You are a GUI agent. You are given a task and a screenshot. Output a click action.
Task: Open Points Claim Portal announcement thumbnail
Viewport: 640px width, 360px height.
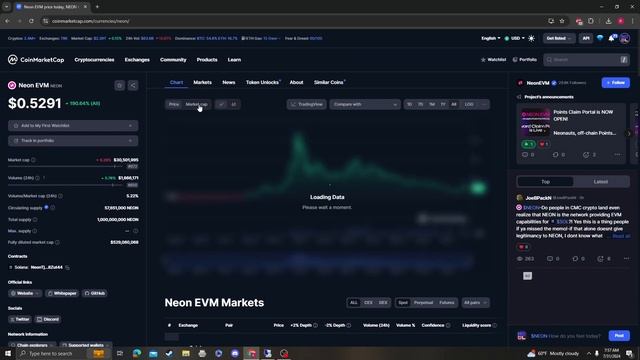[535, 122]
